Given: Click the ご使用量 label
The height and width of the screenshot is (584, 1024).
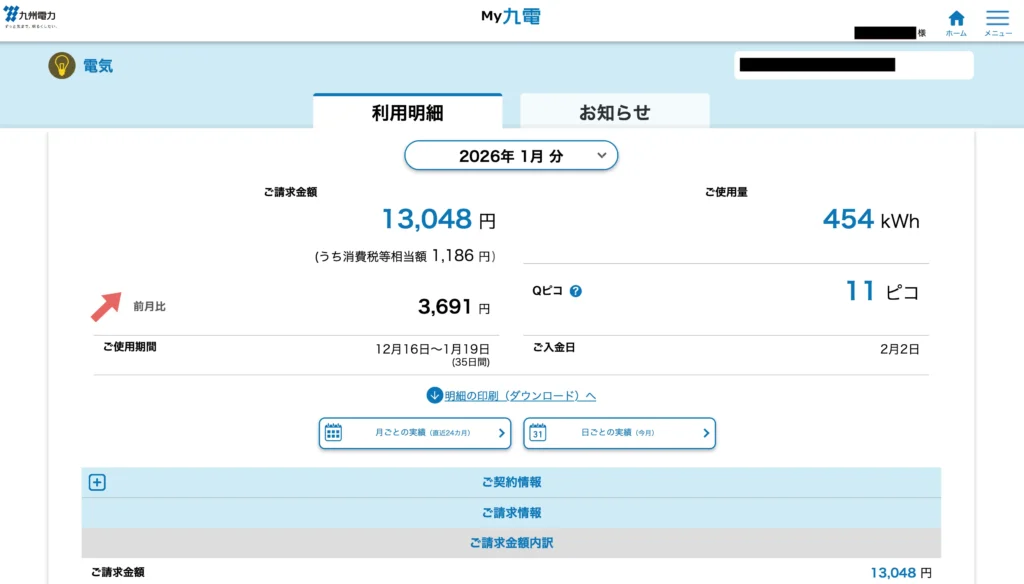Looking at the screenshot, I should [726, 192].
